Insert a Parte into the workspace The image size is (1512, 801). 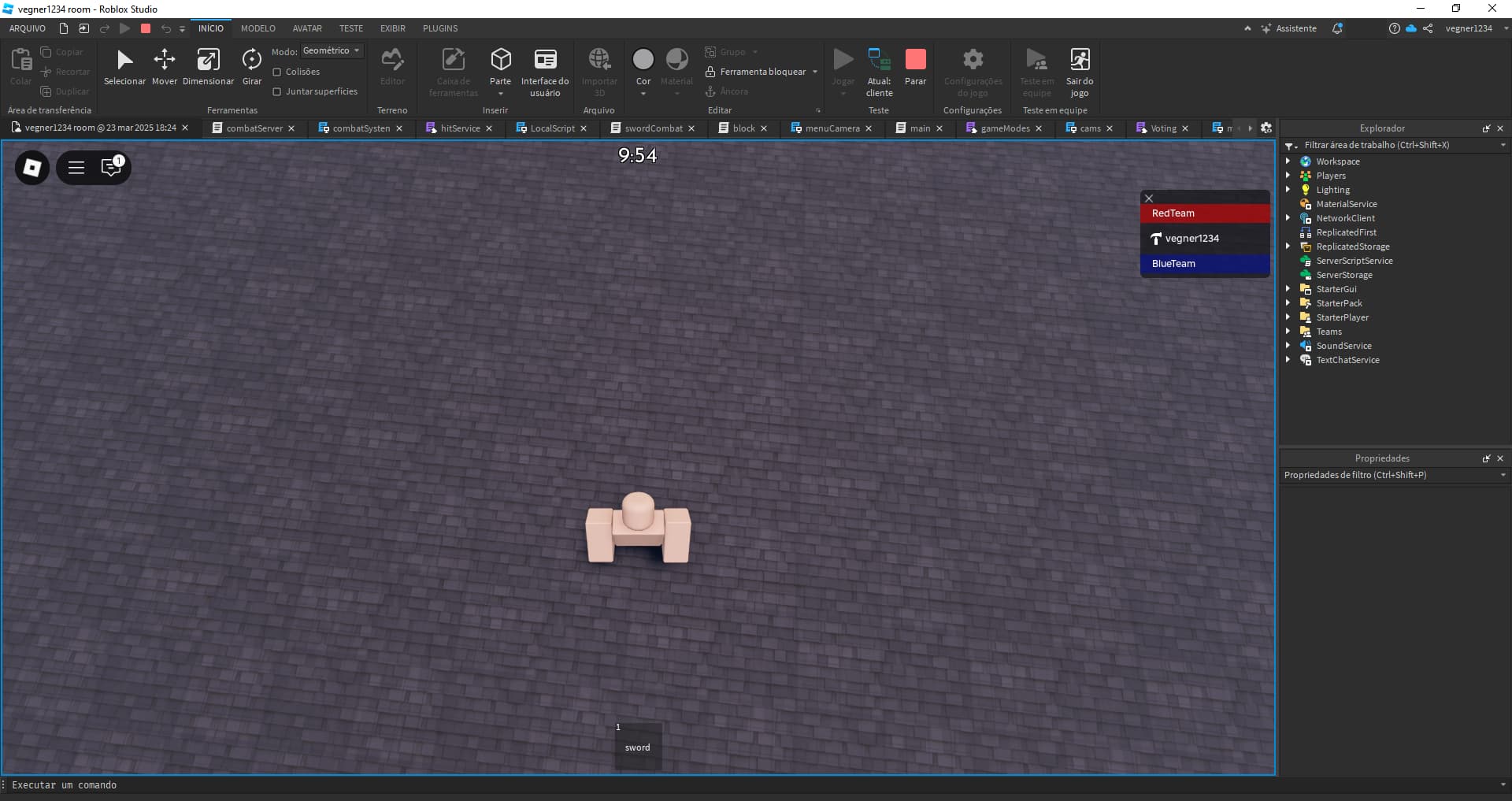tap(500, 63)
